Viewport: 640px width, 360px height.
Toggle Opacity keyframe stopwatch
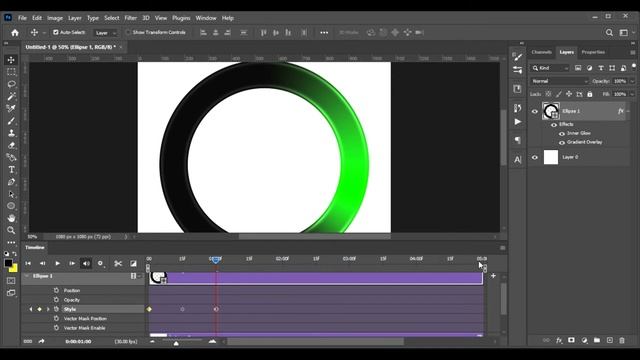[x=56, y=300]
